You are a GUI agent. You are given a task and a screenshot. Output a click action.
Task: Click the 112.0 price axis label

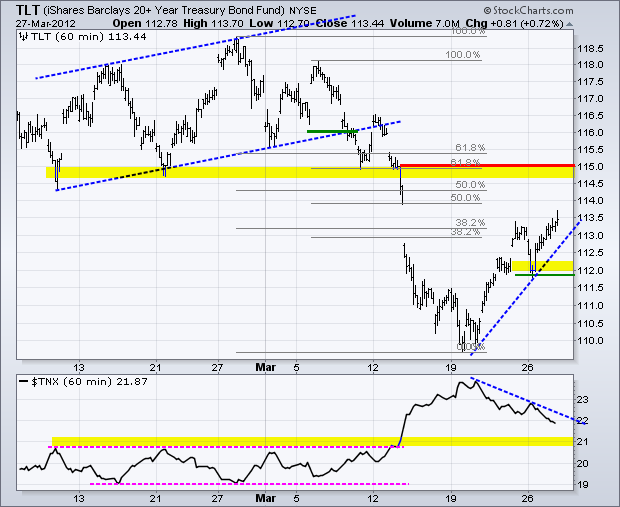click(590, 271)
